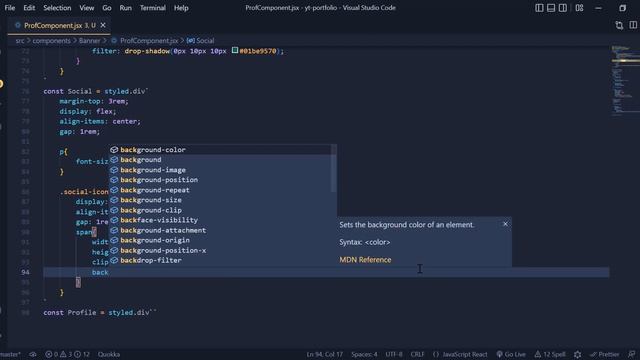
Task: Click property icon beside background-color
Action: pyautogui.click(x=114, y=150)
